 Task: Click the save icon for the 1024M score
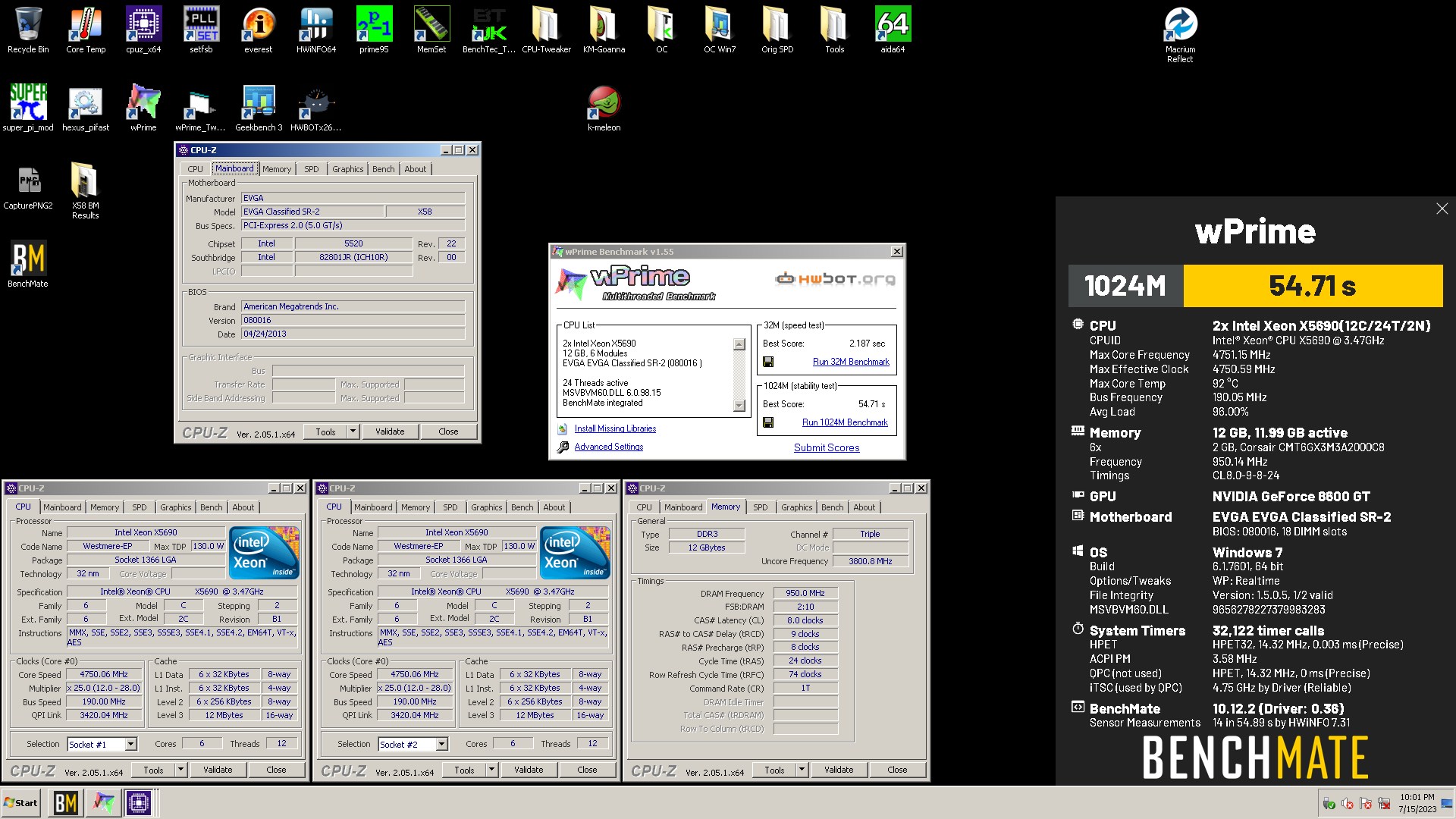click(768, 423)
